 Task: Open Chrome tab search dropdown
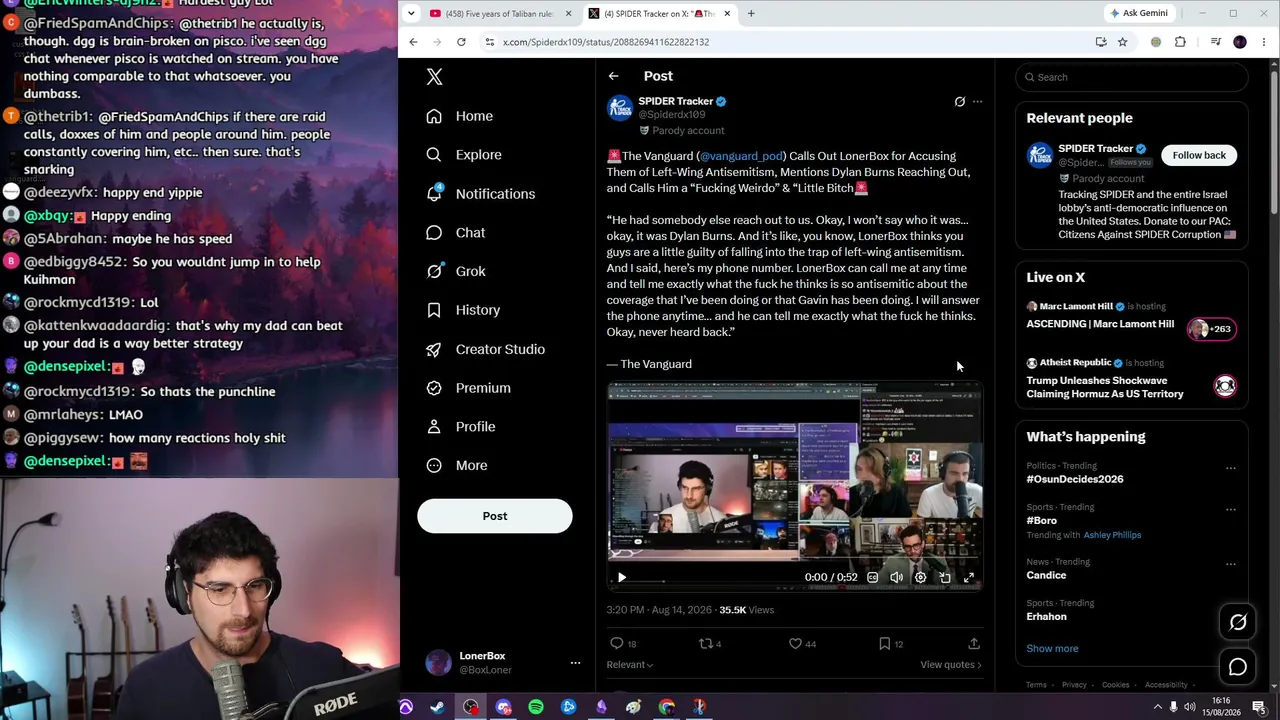[411, 13]
